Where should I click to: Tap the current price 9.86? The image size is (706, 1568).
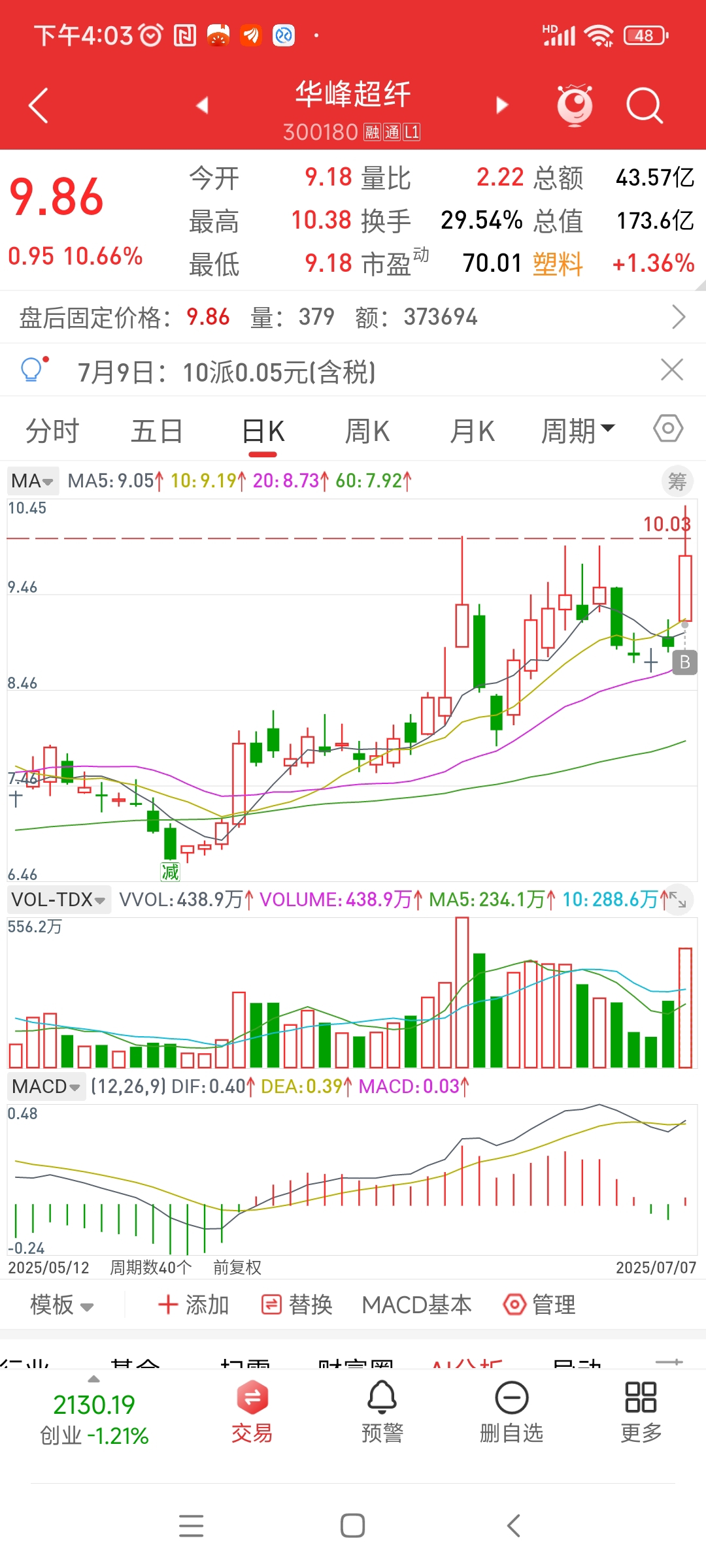point(57,197)
